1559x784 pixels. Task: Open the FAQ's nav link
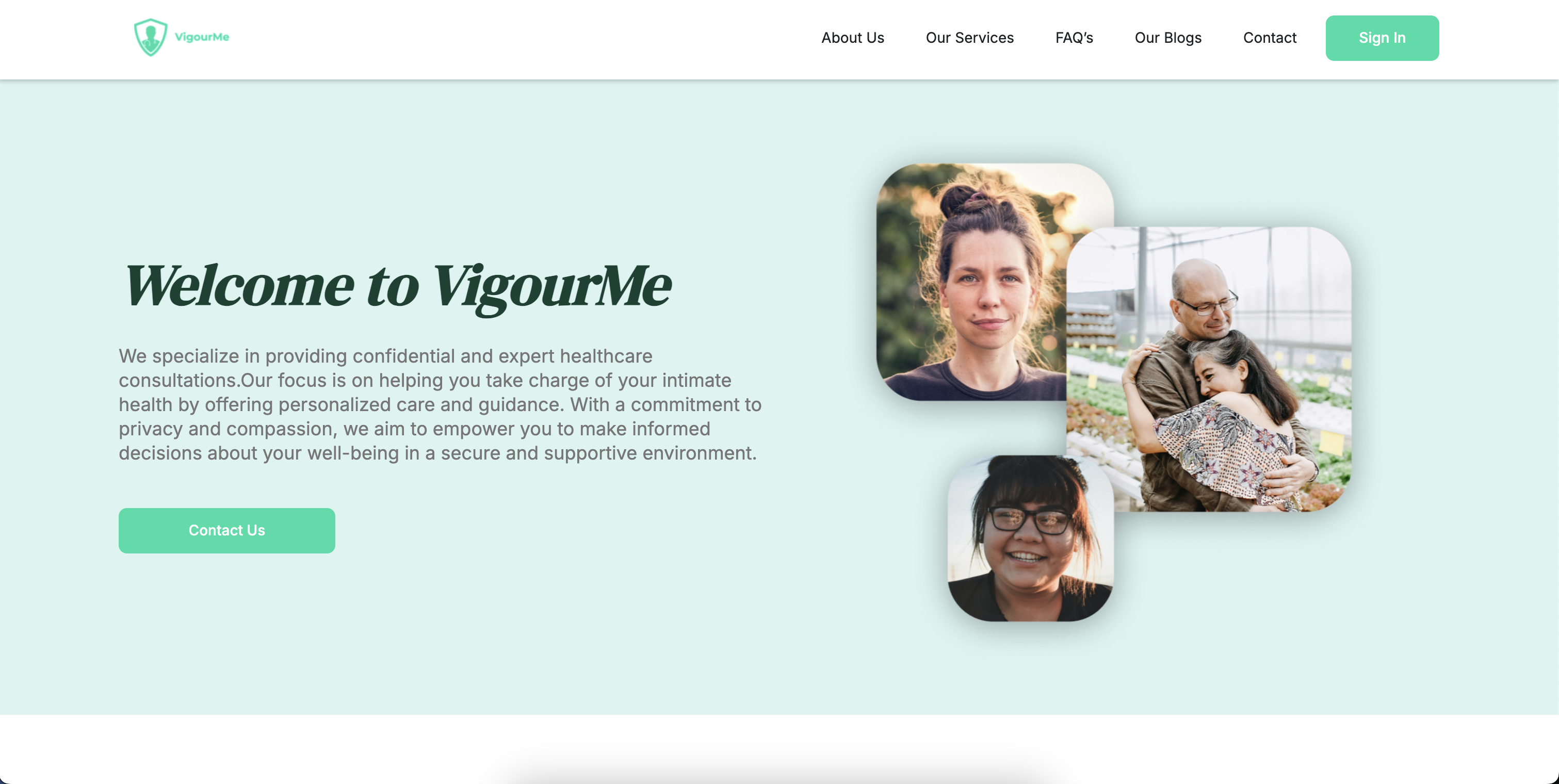pyautogui.click(x=1074, y=38)
